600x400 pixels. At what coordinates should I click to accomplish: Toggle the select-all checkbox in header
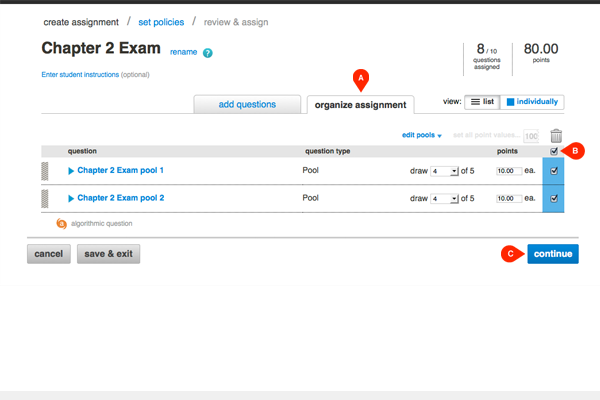click(x=555, y=151)
